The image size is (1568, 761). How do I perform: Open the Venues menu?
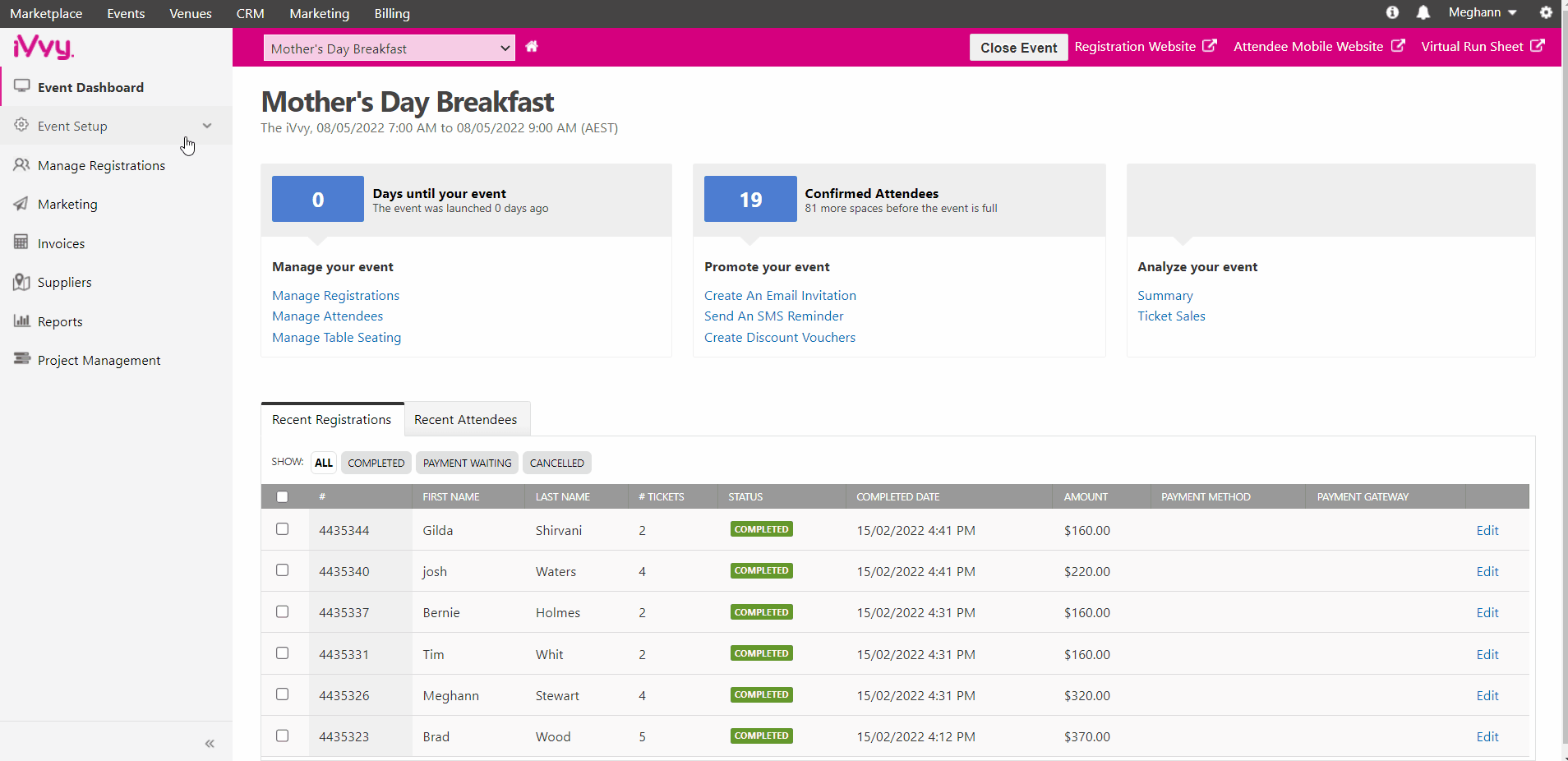pos(191,13)
